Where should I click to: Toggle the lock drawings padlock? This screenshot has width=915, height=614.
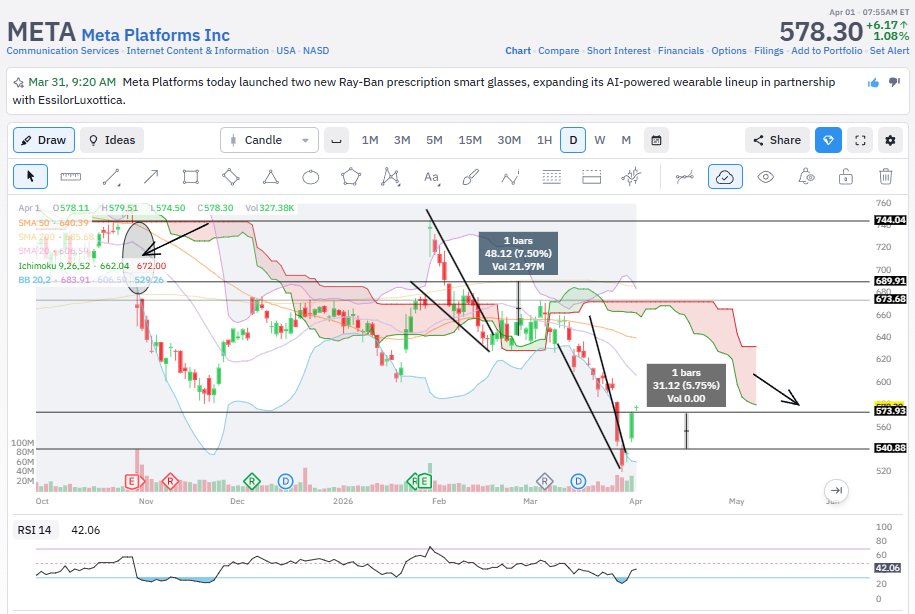click(846, 176)
